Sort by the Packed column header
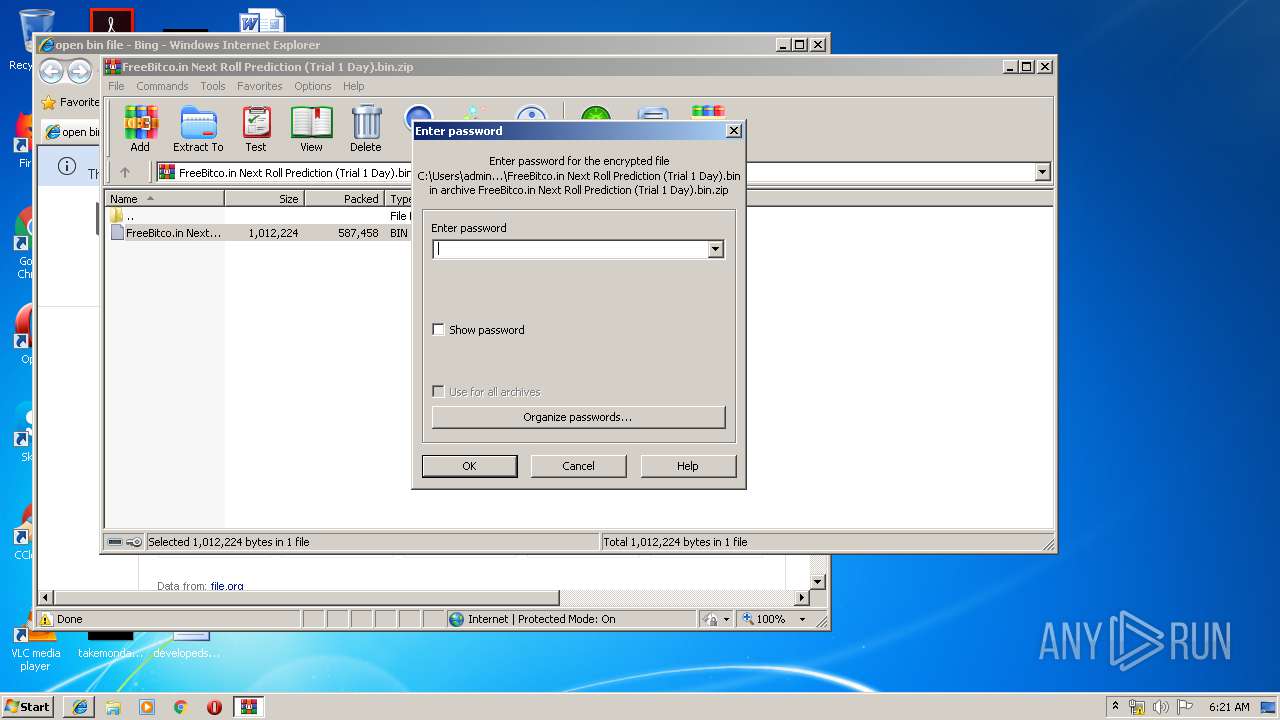This screenshot has width=1280, height=720. (x=345, y=199)
